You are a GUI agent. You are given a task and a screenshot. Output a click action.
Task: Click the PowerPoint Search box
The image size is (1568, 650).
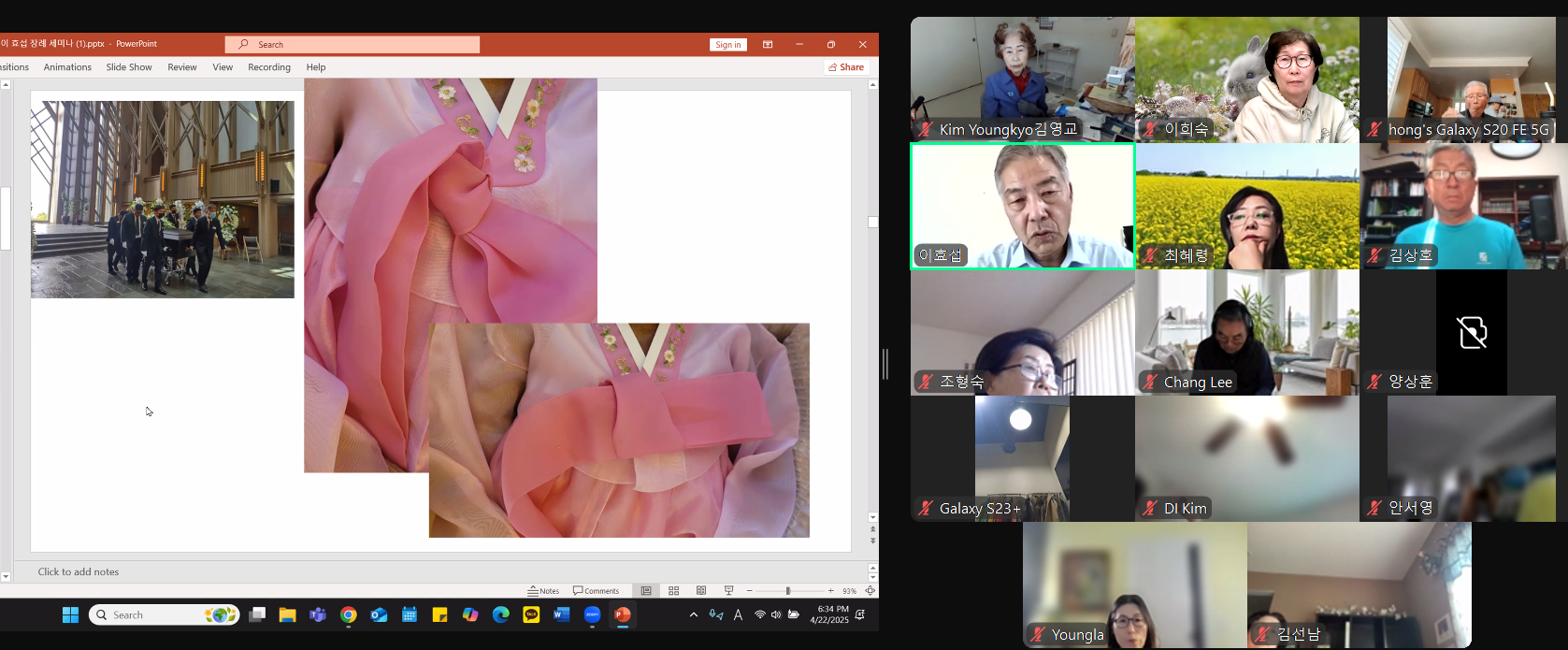coord(352,44)
